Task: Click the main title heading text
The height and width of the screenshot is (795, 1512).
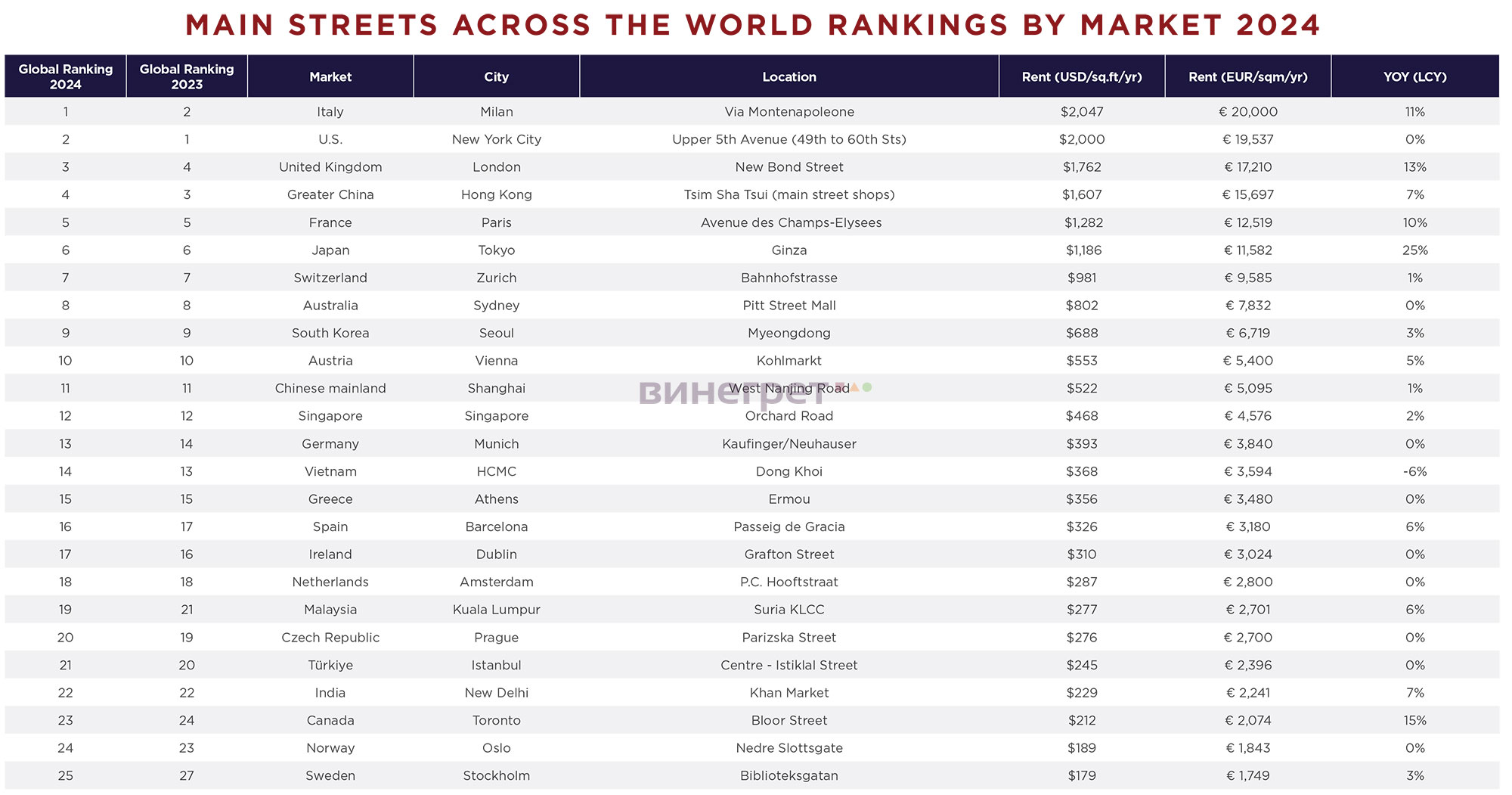Action: 752,25
